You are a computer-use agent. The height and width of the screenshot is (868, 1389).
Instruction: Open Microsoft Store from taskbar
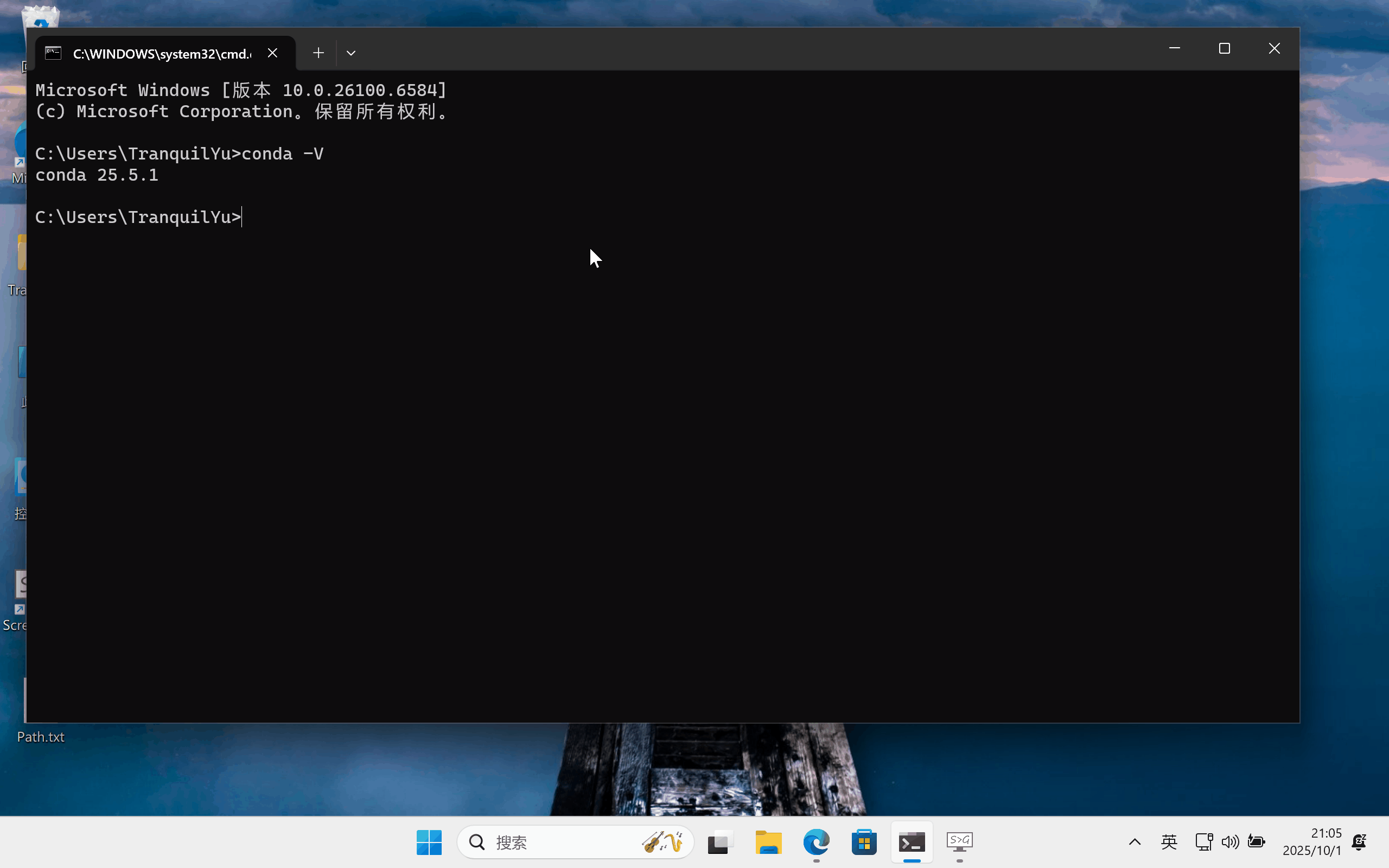coord(864,842)
